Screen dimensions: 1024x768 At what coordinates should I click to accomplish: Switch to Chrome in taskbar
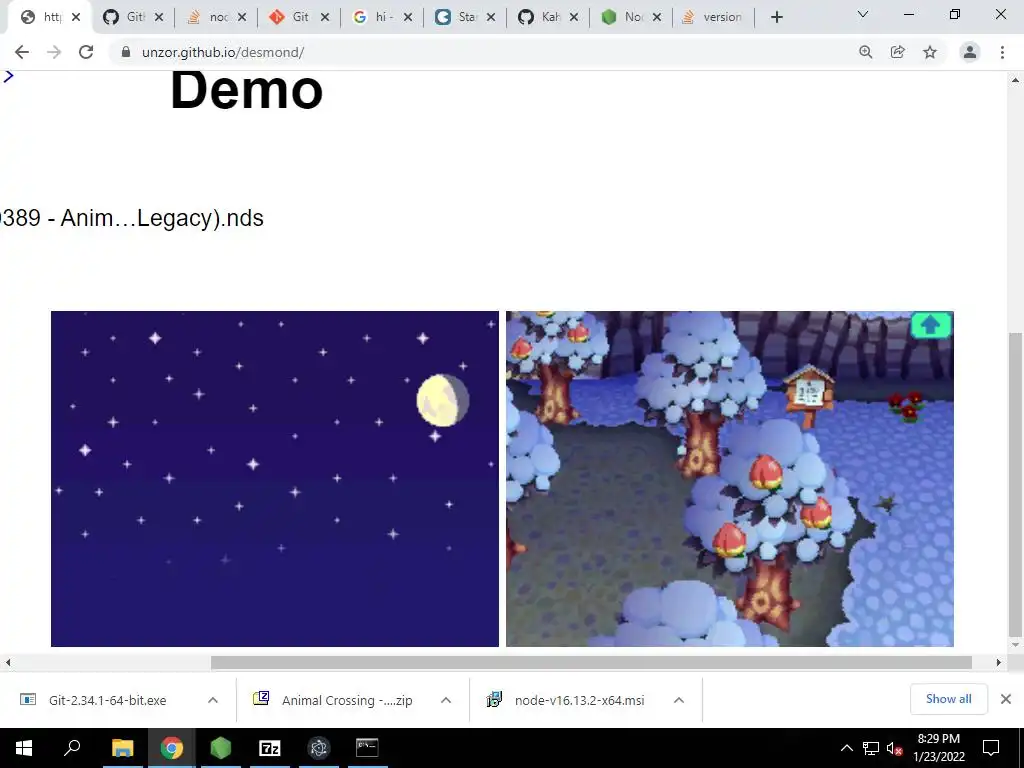pyautogui.click(x=172, y=748)
